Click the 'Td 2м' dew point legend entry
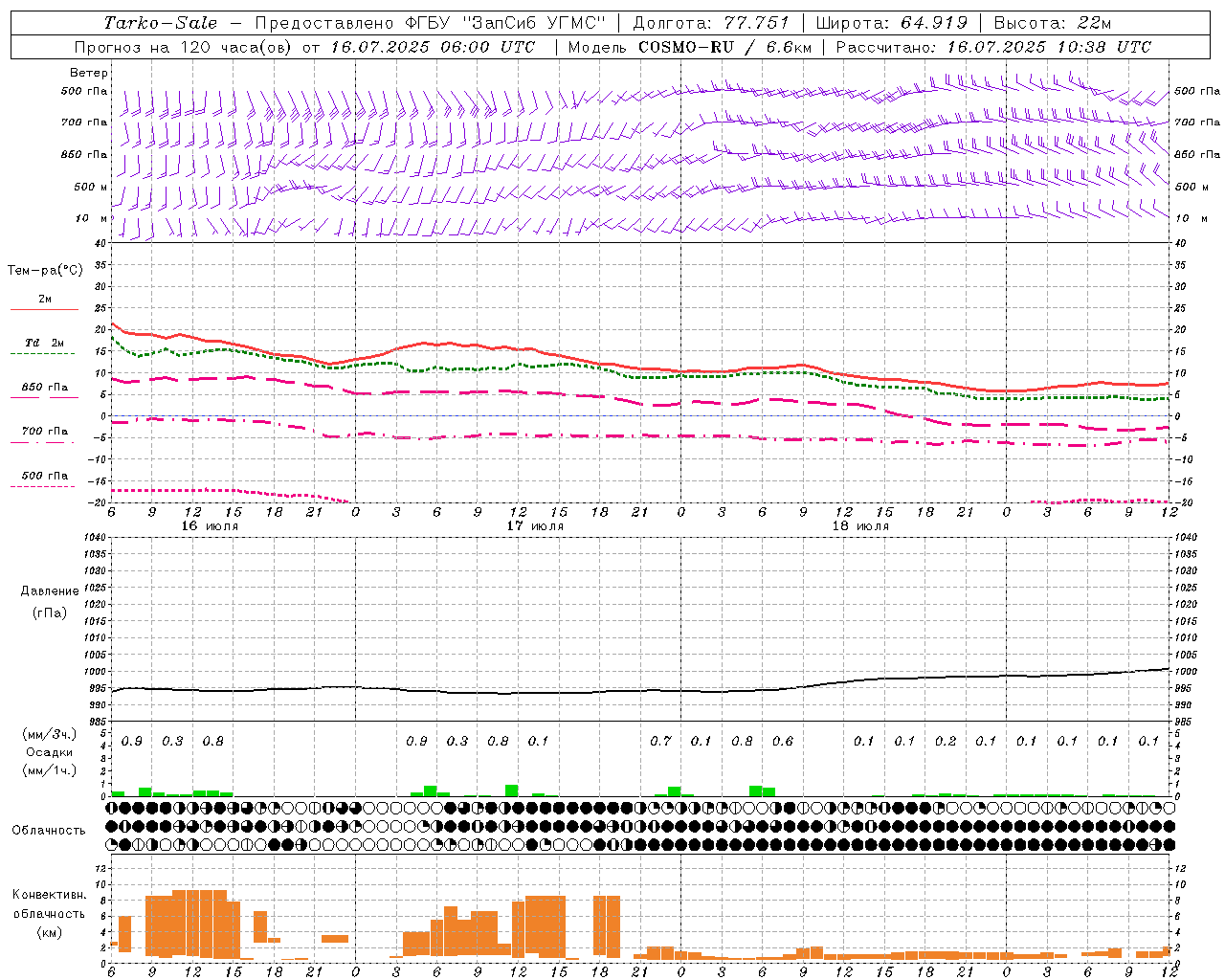The height and width of the screenshot is (980, 1225). [45, 343]
